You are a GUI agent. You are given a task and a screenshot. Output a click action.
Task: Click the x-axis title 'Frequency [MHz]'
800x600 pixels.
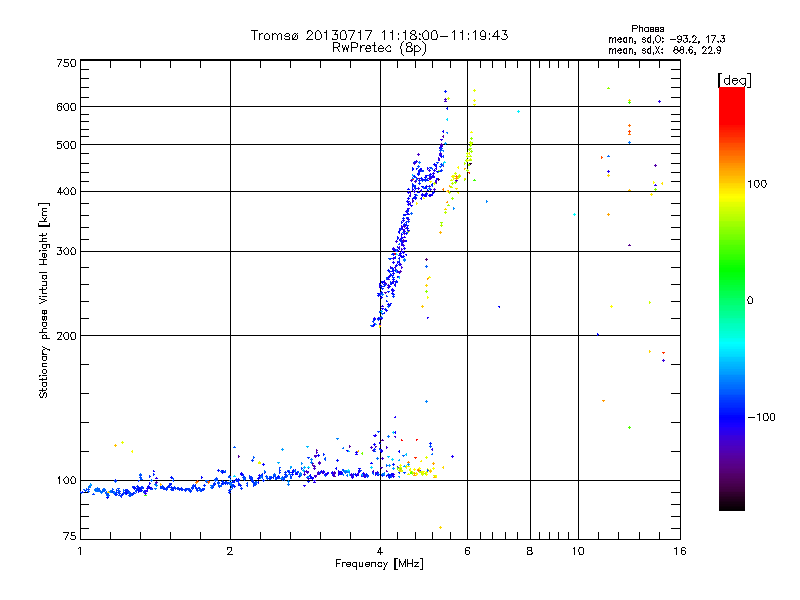pos(379,564)
